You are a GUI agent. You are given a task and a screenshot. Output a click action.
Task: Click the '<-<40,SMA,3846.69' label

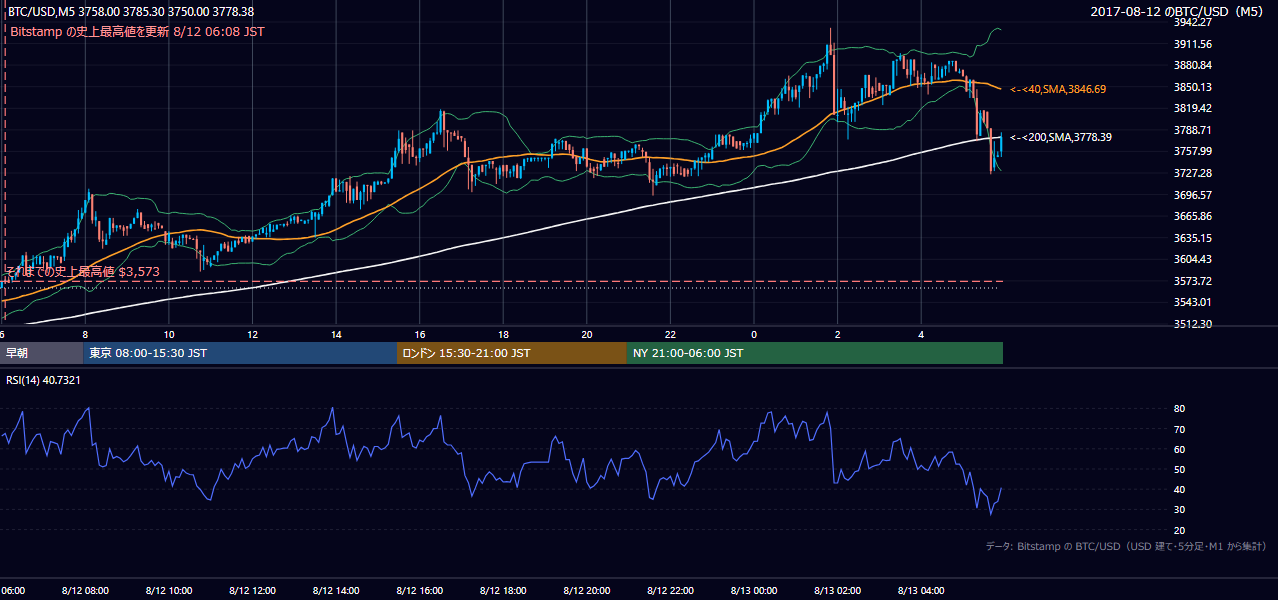pyautogui.click(x=1058, y=89)
